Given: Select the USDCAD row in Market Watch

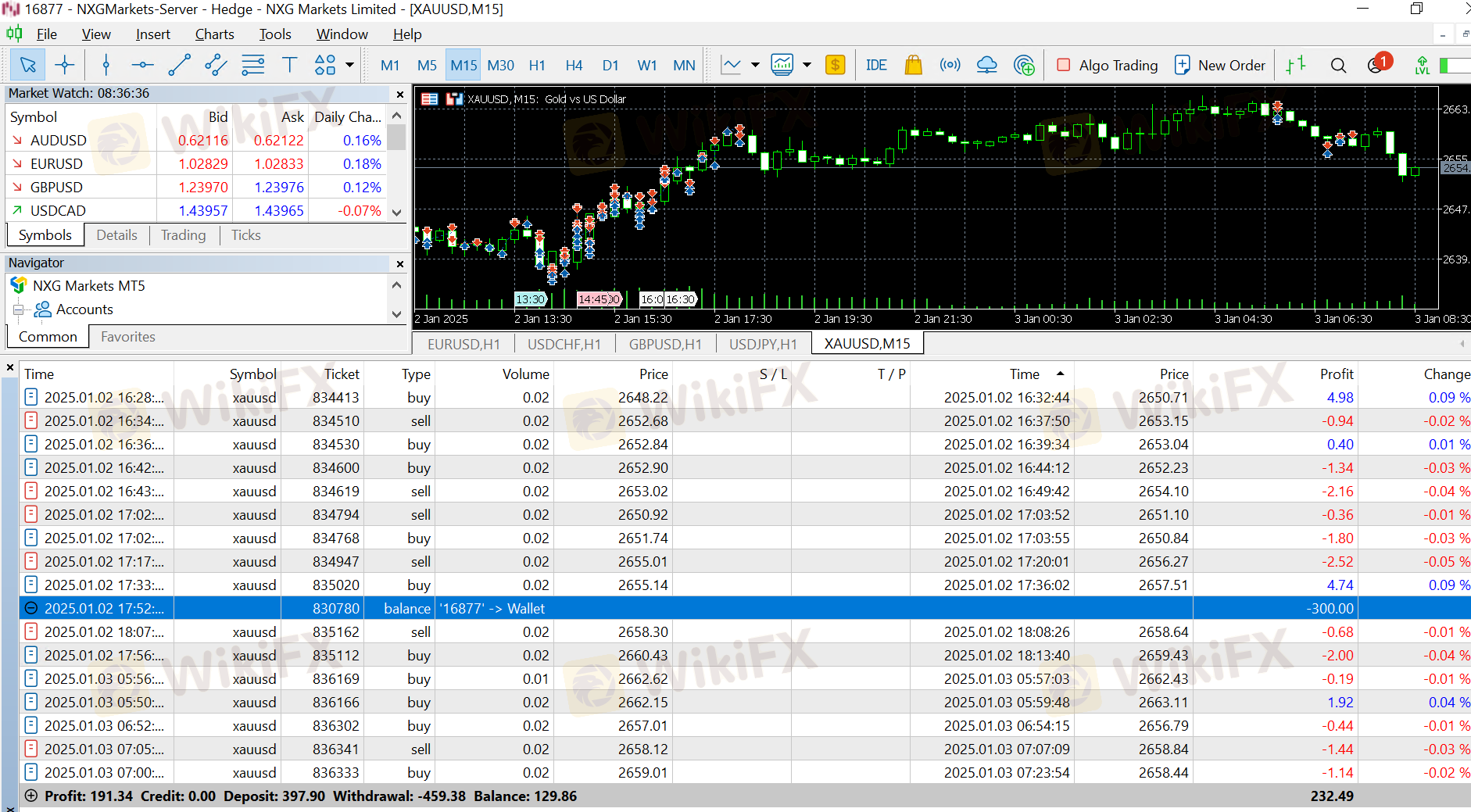Looking at the screenshot, I should [x=195, y=211].
